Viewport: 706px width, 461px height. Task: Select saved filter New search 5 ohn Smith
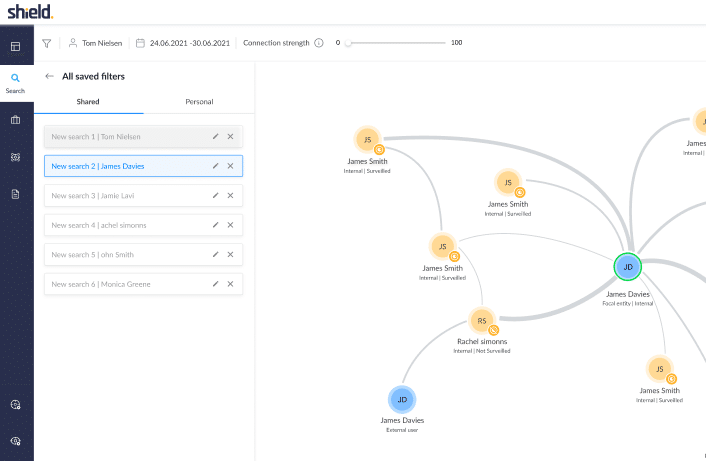[120, 255]
